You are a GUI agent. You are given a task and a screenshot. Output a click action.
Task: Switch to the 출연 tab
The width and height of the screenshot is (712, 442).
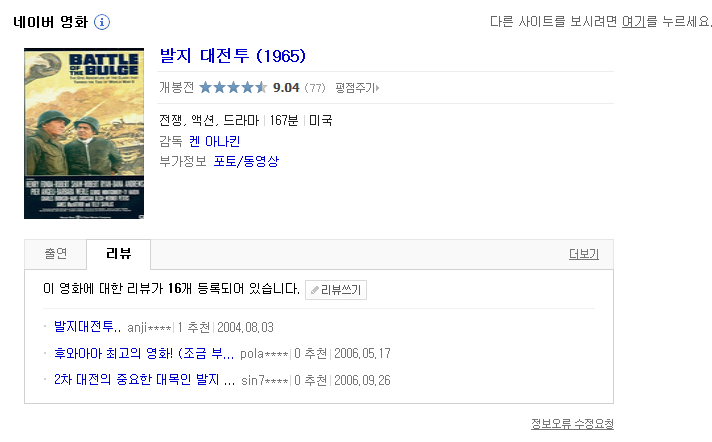pyautogui.click(x=55, y=254)
